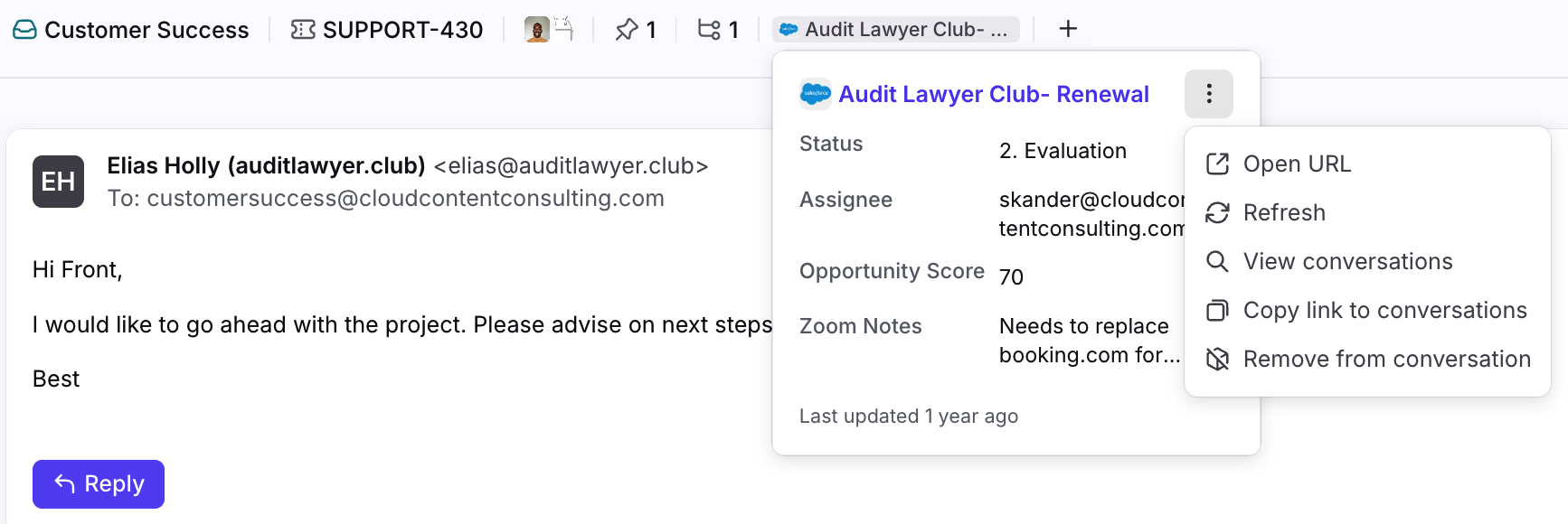The height and width of the screenshot is (524, 1568).
Task: Click the EH sender avatar
Action: click(58, 182)
